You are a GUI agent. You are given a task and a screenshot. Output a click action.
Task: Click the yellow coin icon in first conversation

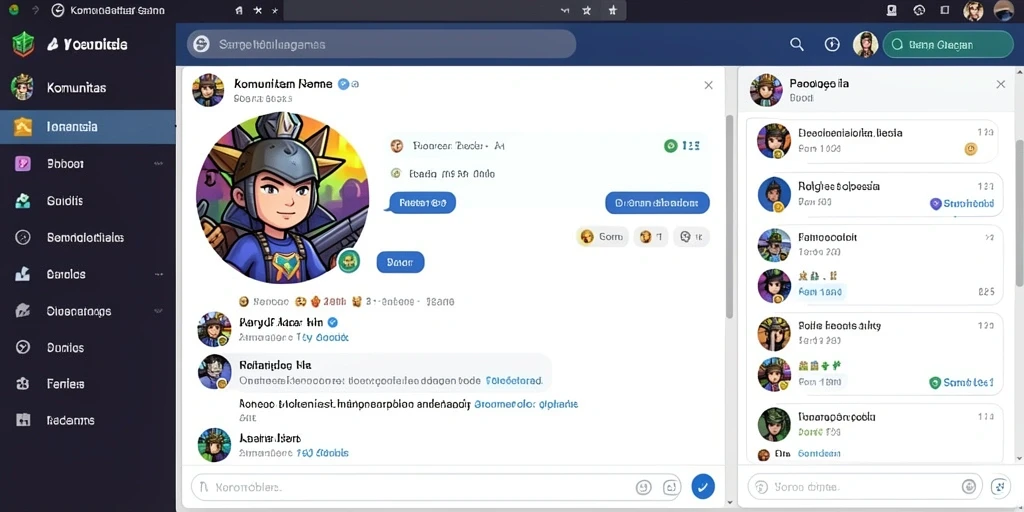970,149
